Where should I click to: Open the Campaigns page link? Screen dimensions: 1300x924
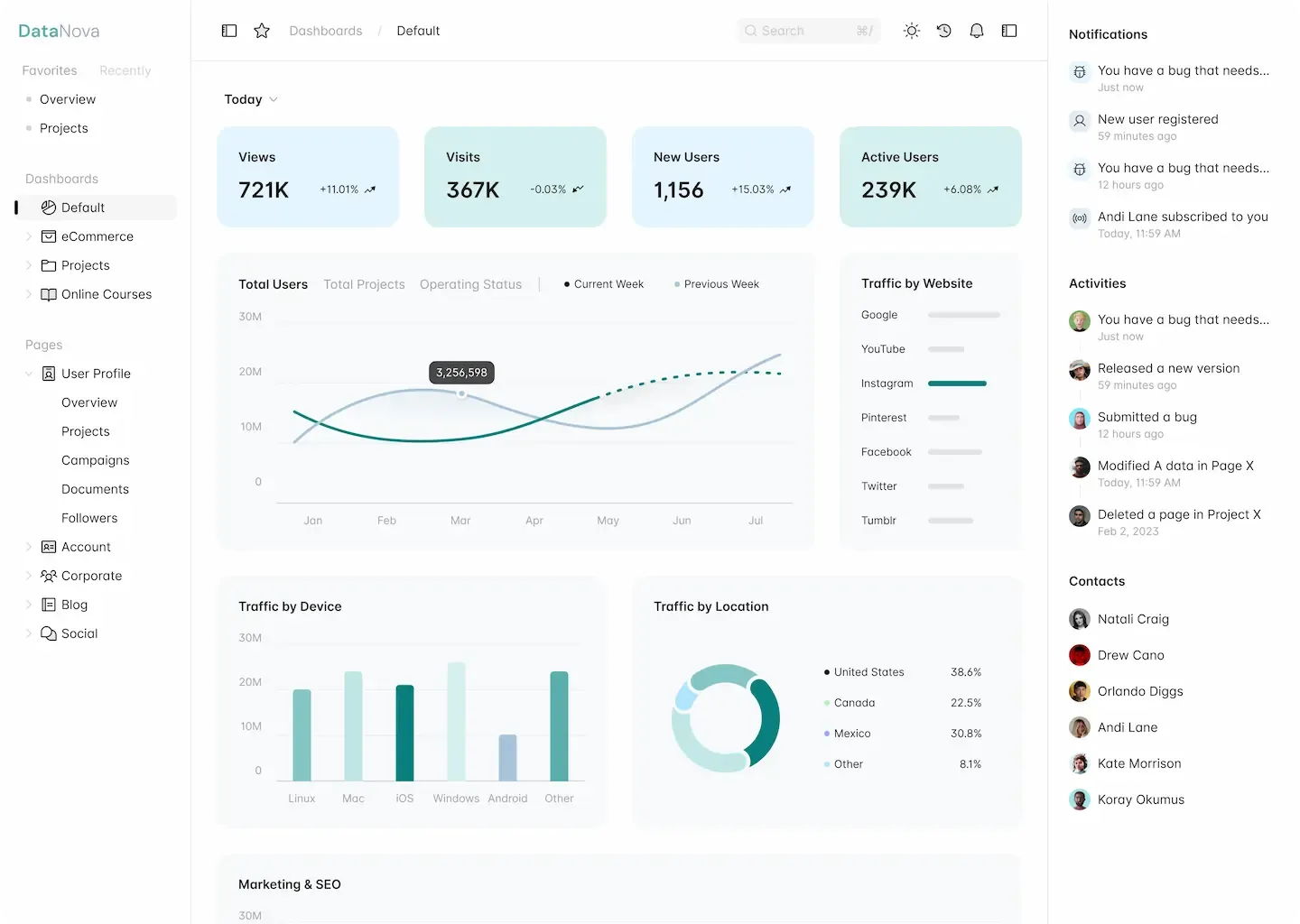(x=95, y=460)
